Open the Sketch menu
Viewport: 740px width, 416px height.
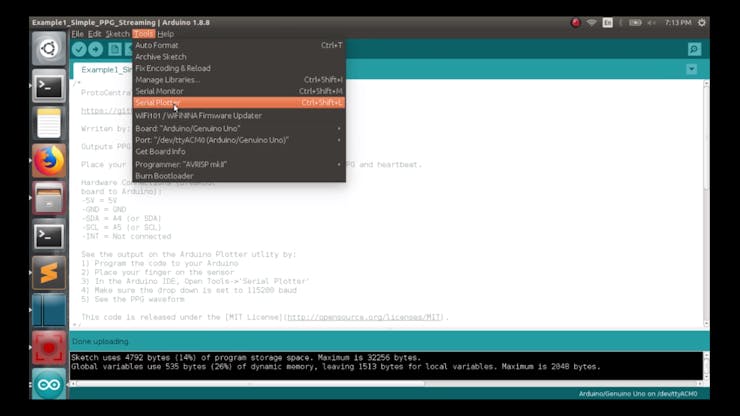pos(118,34)
